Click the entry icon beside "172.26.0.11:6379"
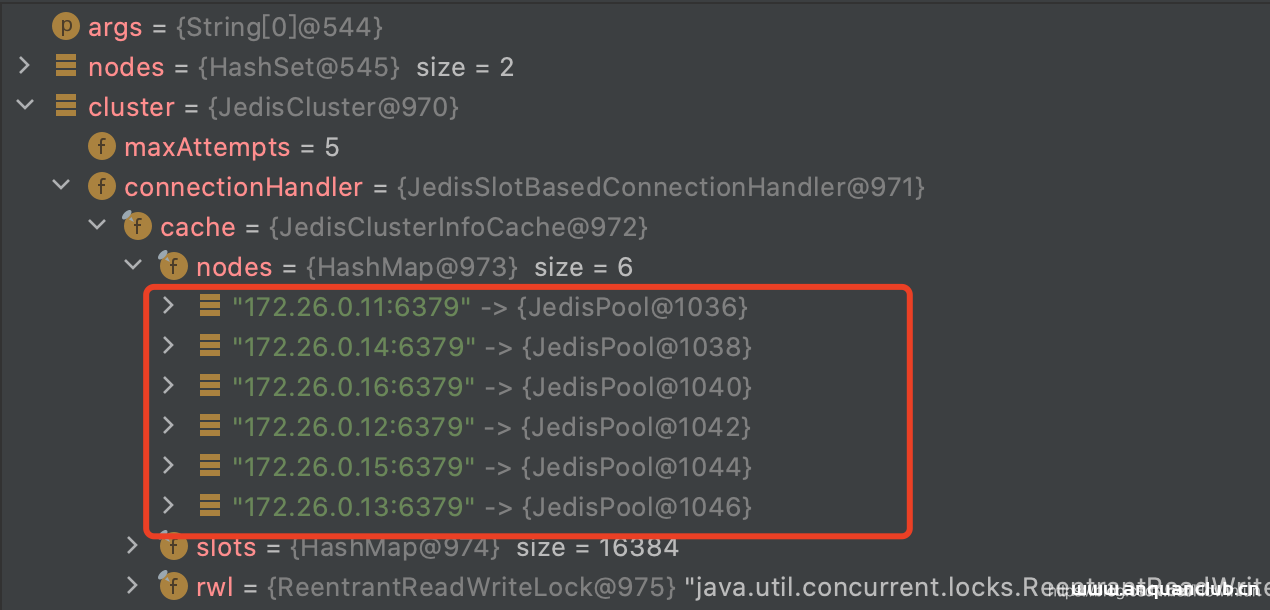The image size is (1270, 610). [x=210, y=306]
